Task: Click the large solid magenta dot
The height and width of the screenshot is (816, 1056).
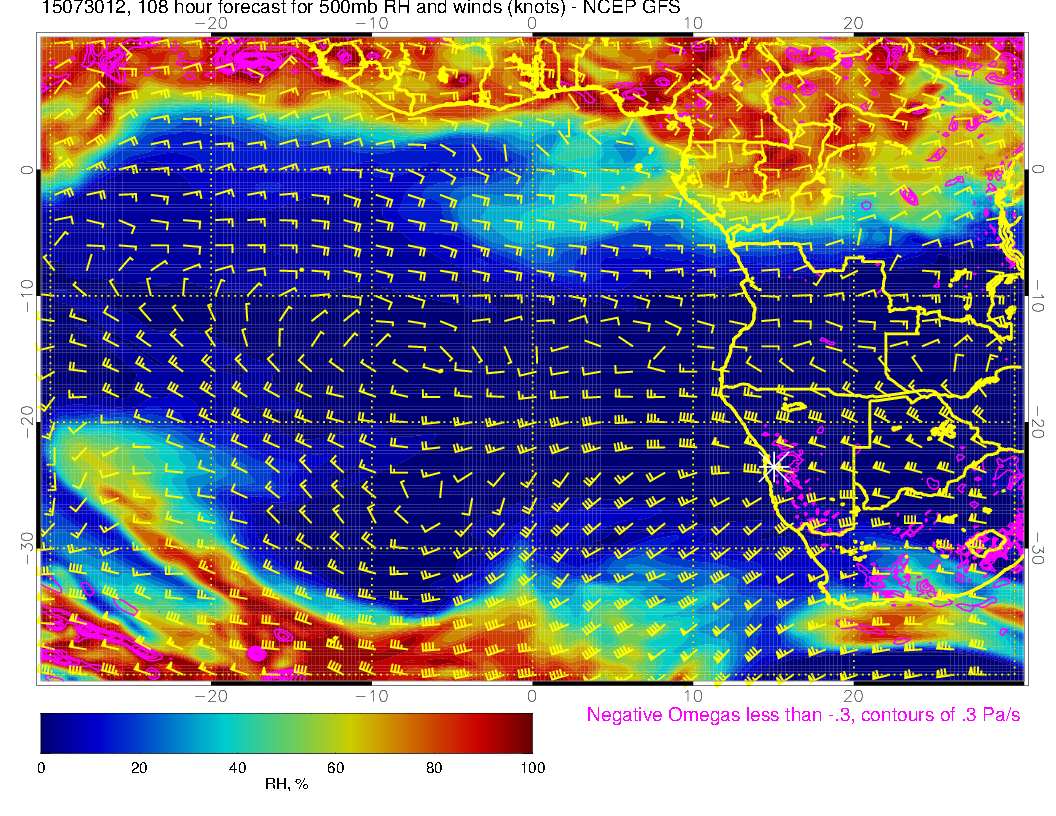Action: pos(256,653)
